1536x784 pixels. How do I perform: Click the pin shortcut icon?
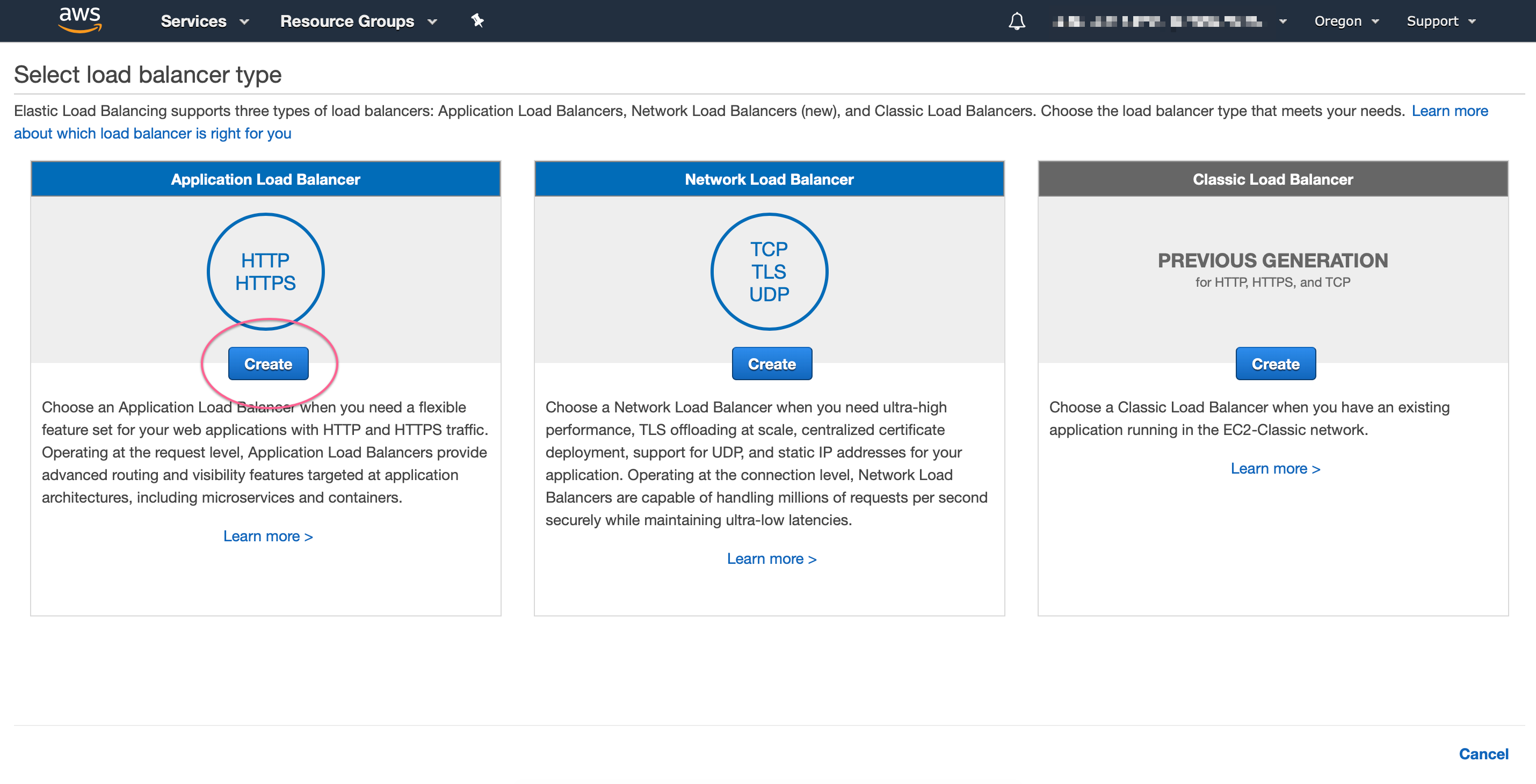pyautogui.click(x=477, y=21)
